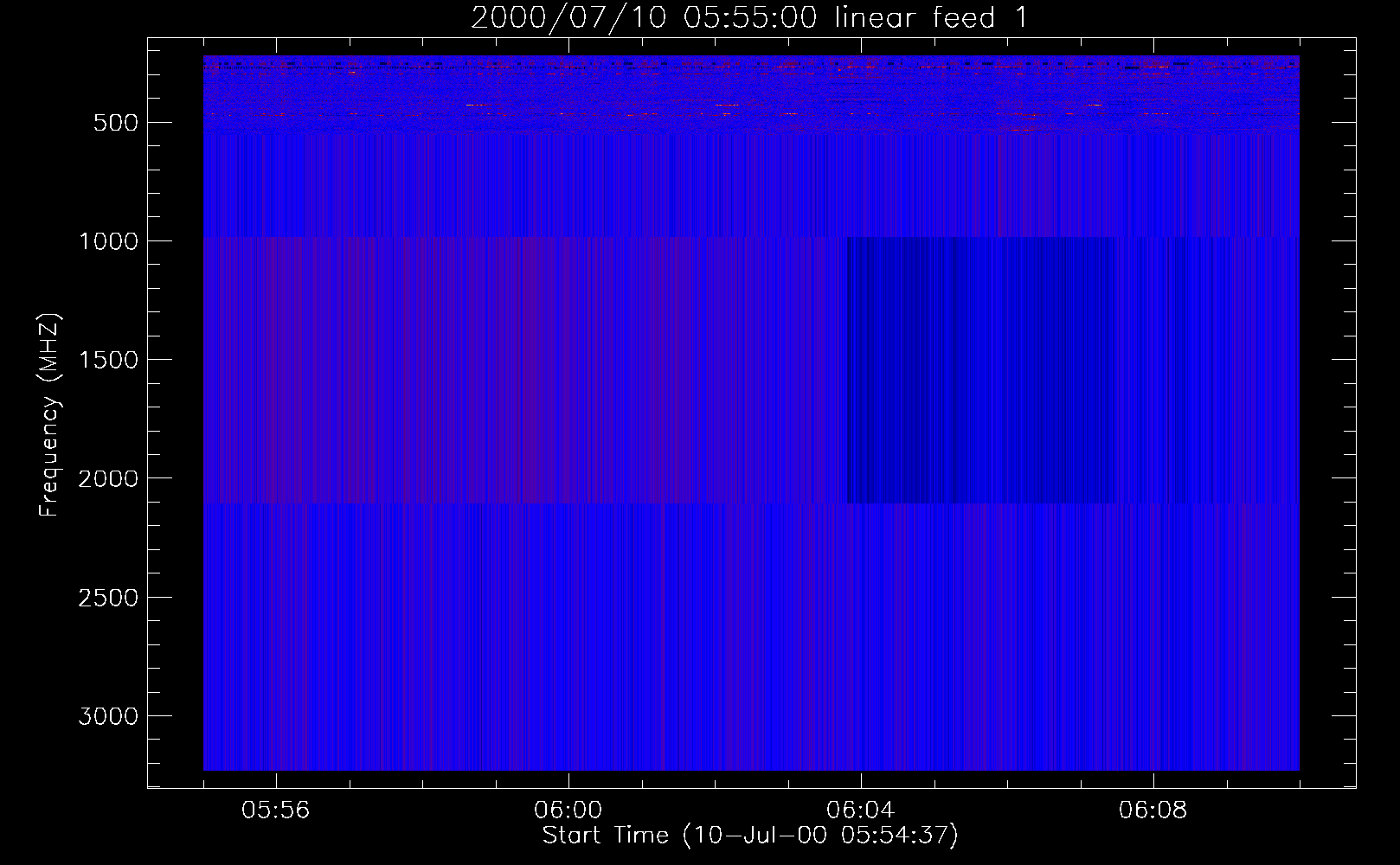Click the plot title '2000/07/10 05:55:00 linear feed 1'
This screenshot has height=865, width=1400.
pyautogui.click(x=749, y=17)
